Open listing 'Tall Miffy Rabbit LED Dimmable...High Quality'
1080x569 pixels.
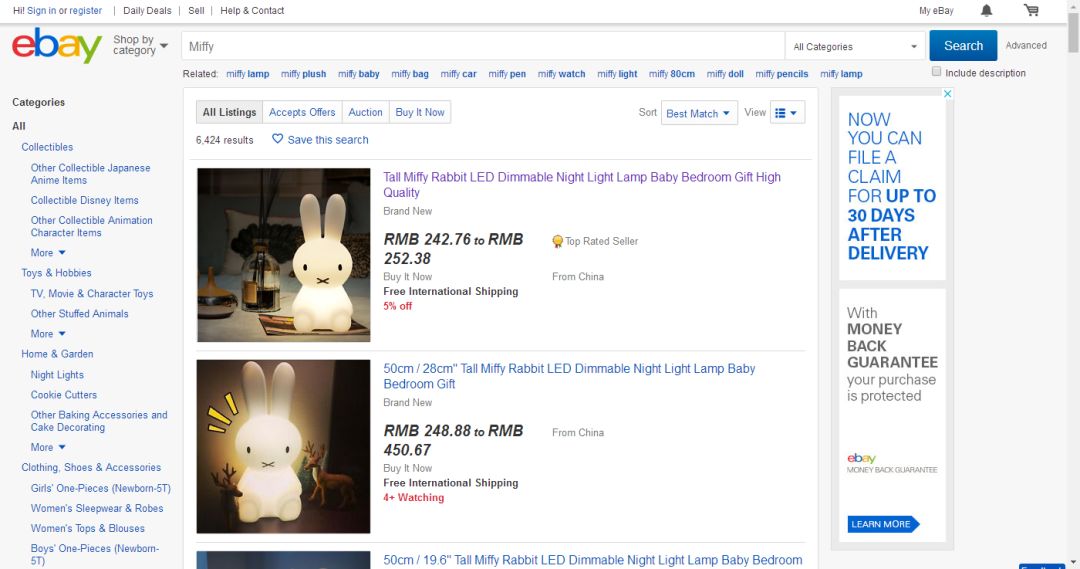(582, 185)
